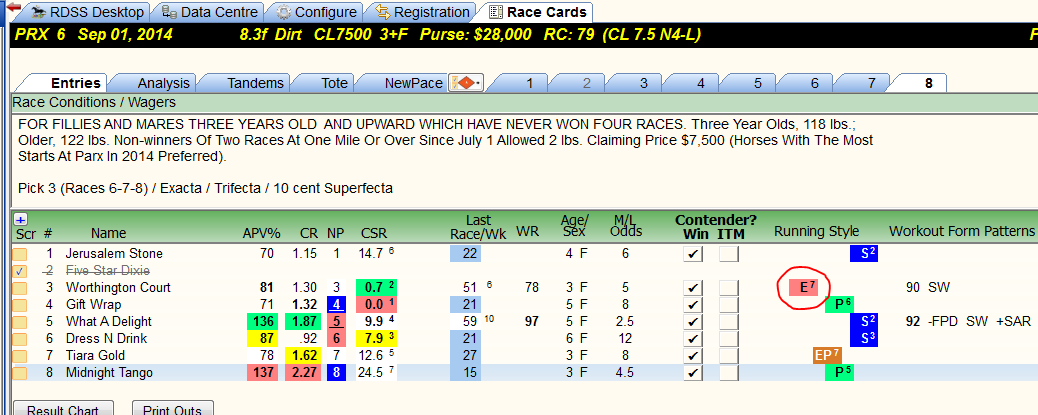Click the M/L Odds column header

625,226
